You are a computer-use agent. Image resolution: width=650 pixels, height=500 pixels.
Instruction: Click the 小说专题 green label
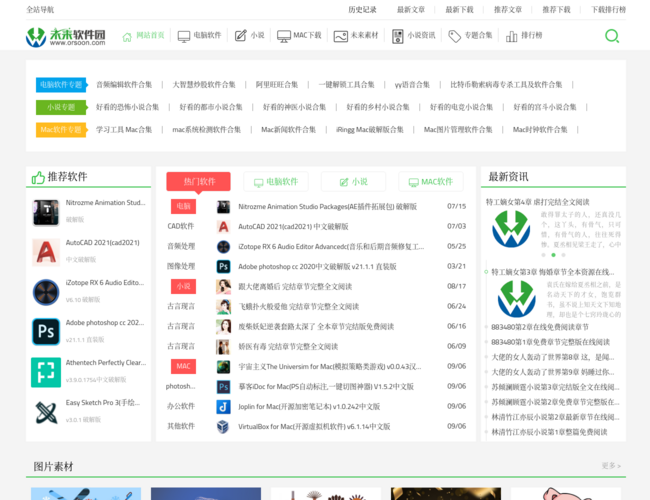pyautogui.click(x=61, y=107)
